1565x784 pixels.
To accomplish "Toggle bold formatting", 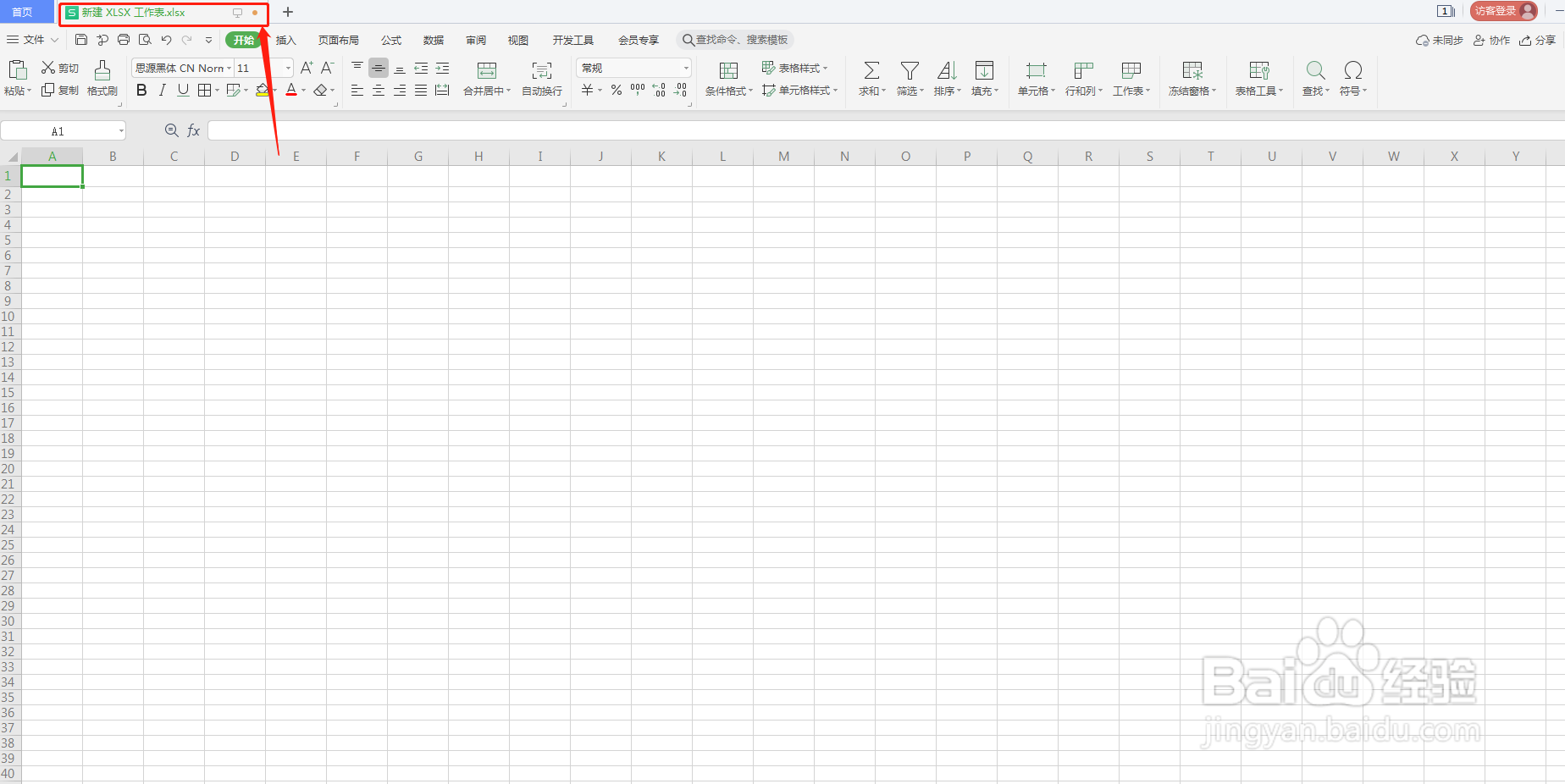I will point(141,91).
